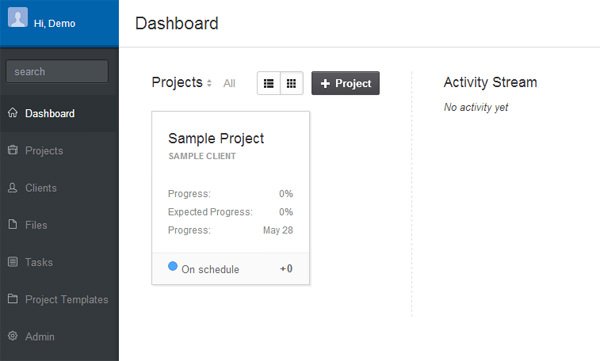
Task: Click the SAMPLE CLIENT link
Action: (x=202, y=156)
